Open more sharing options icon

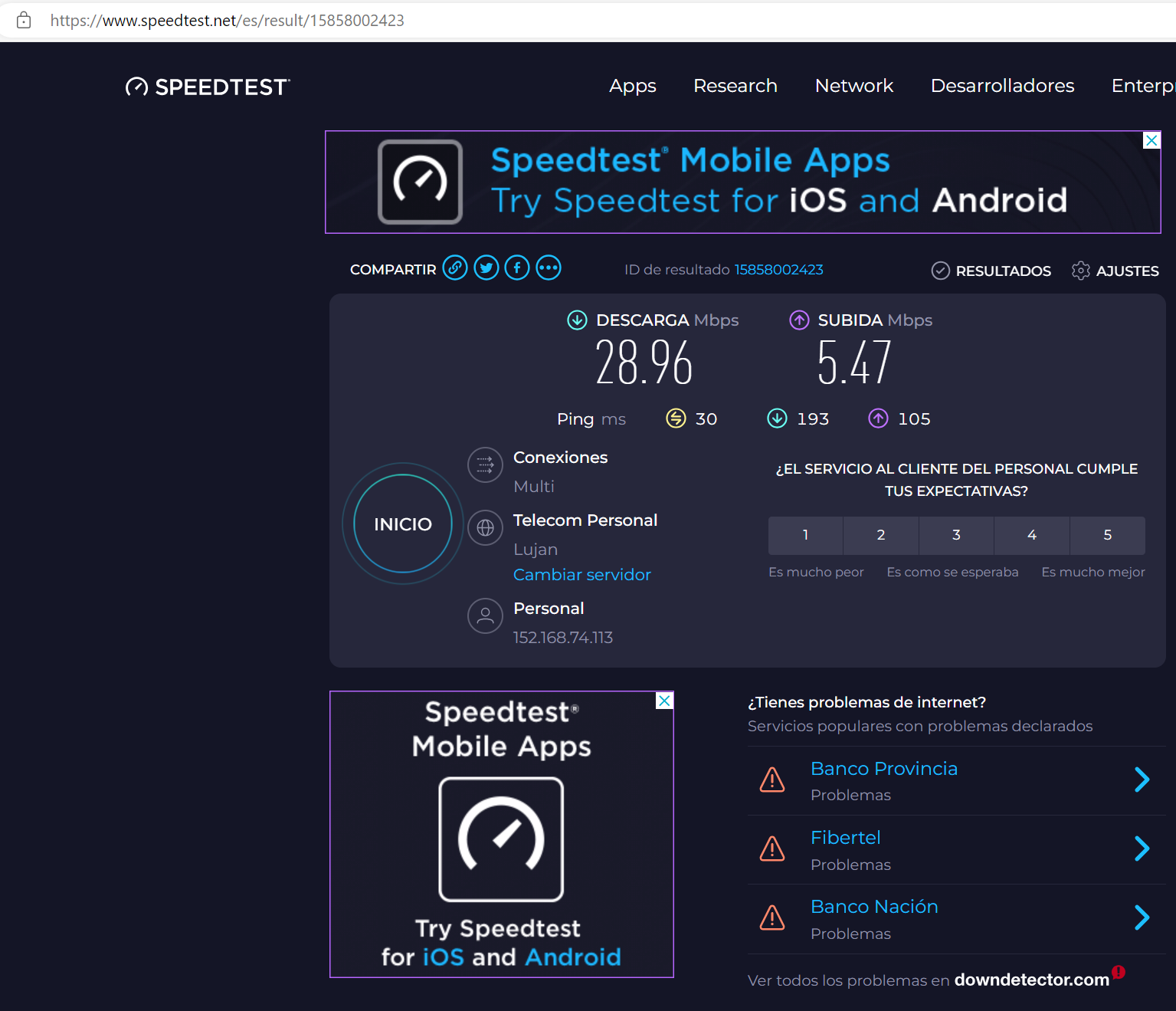click(x=549, y=268)
